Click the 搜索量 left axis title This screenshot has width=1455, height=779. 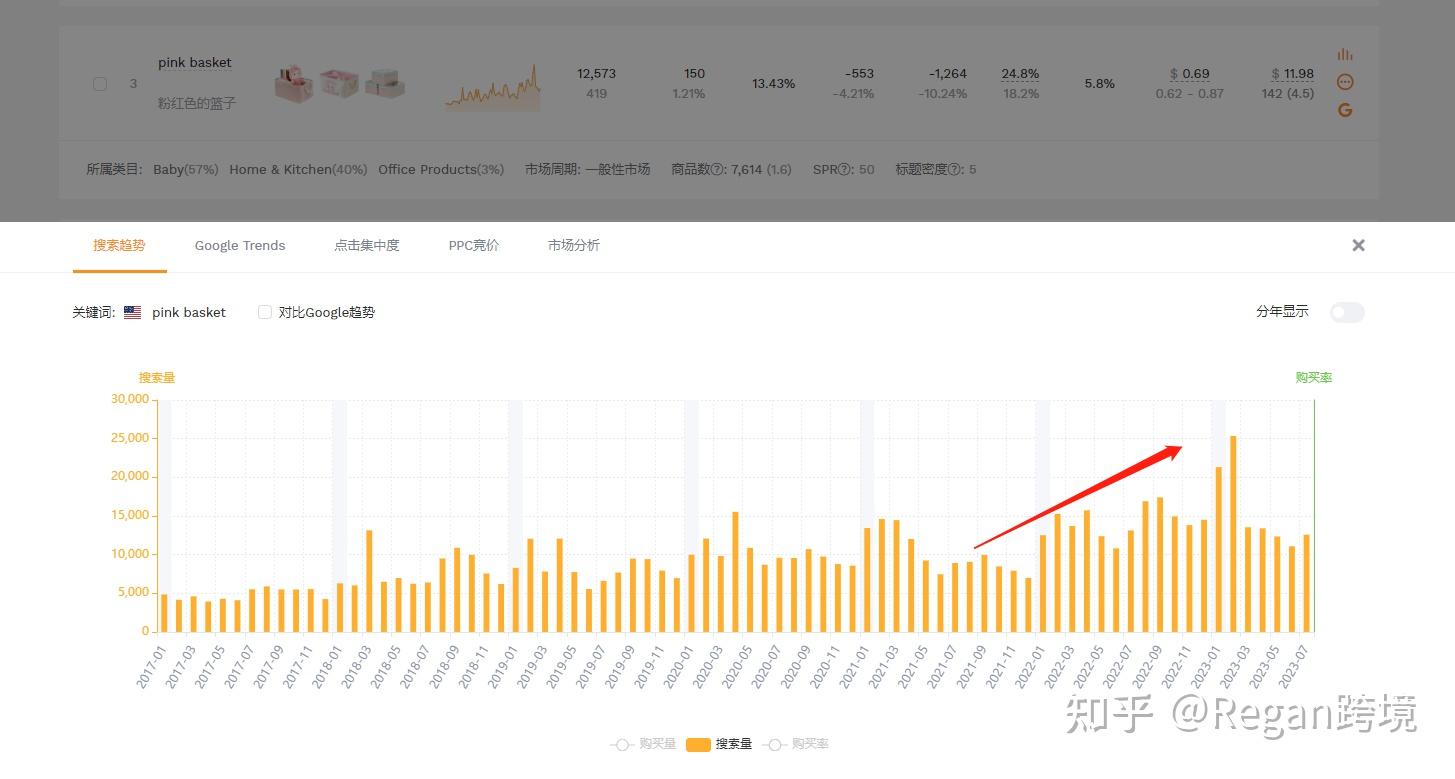point(157,377)
